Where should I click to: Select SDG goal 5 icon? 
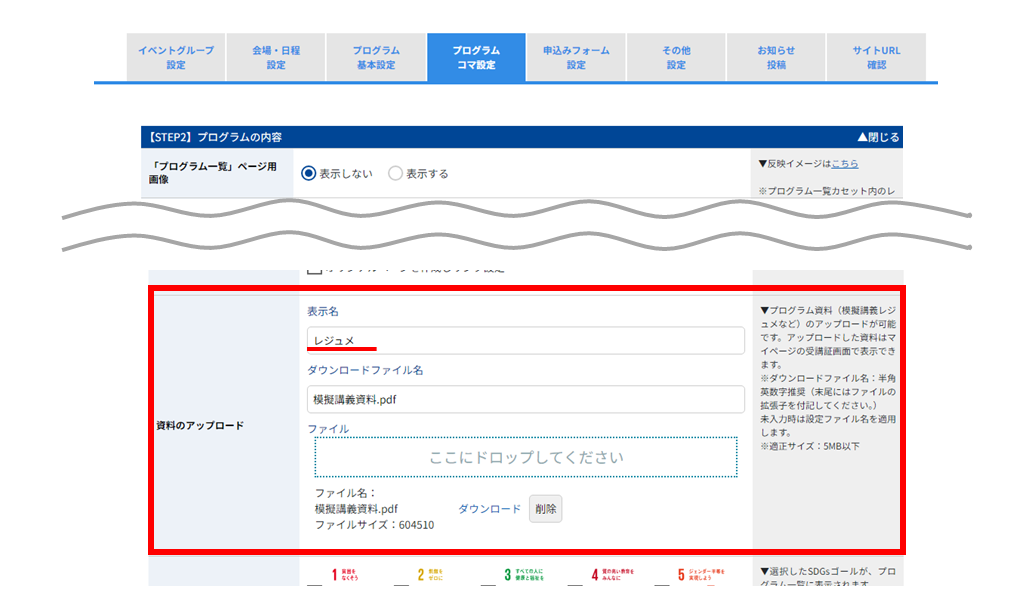click(701, 575)
